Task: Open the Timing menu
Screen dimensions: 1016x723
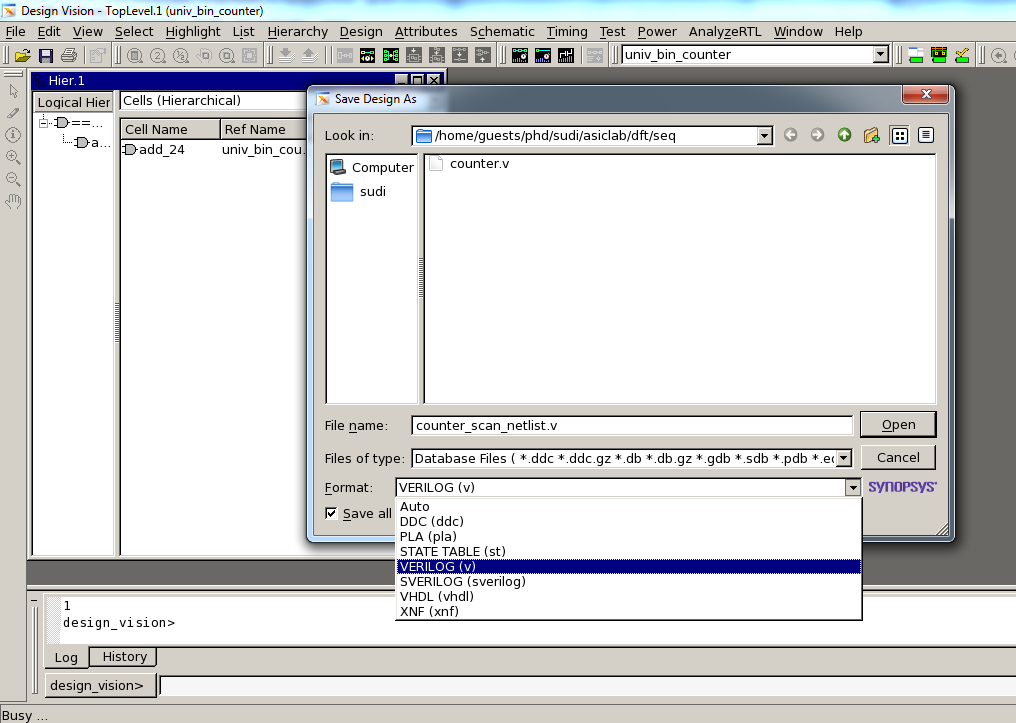Action: 567,32
